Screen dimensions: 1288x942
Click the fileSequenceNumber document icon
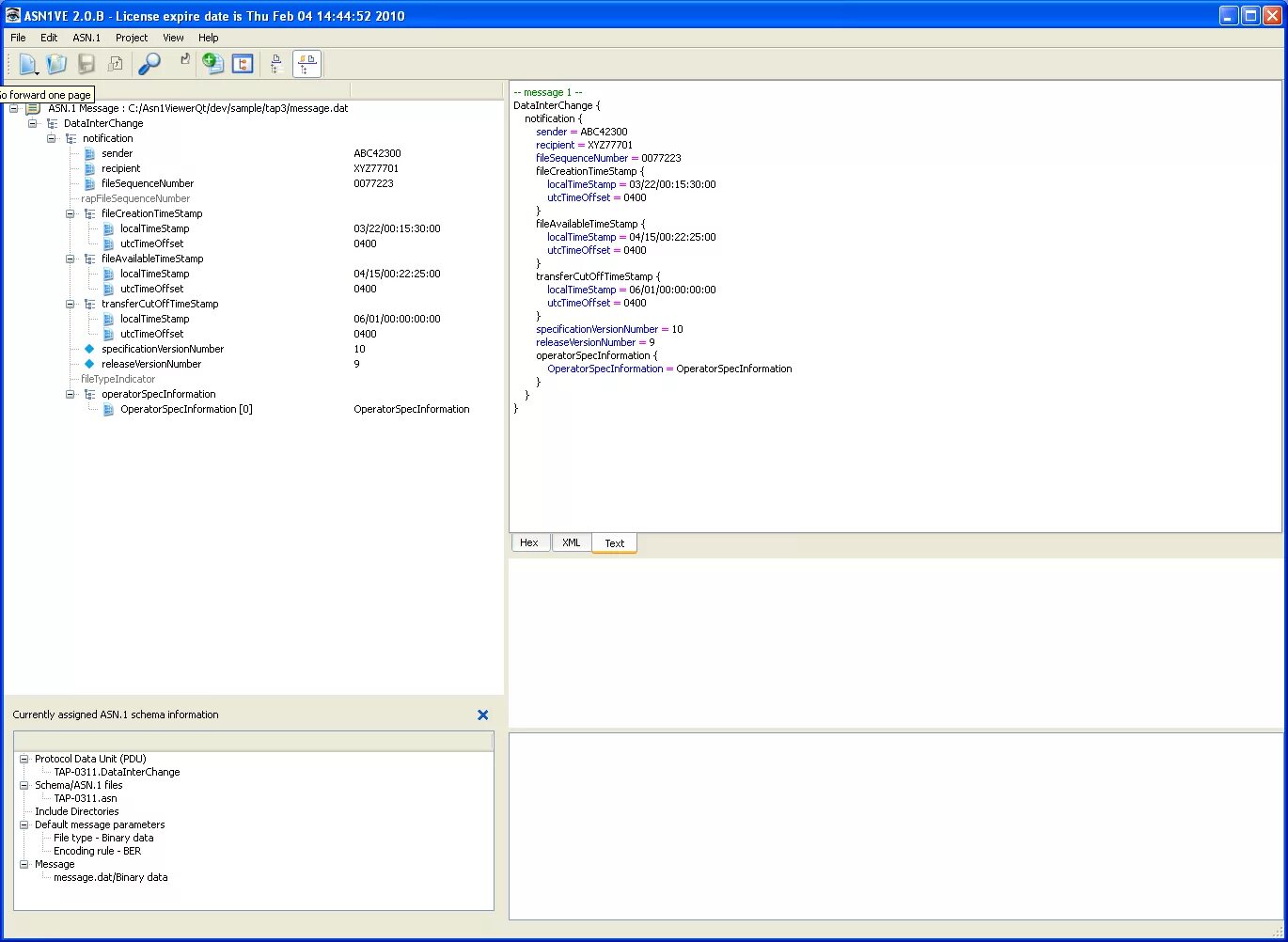tap(89, 183)
